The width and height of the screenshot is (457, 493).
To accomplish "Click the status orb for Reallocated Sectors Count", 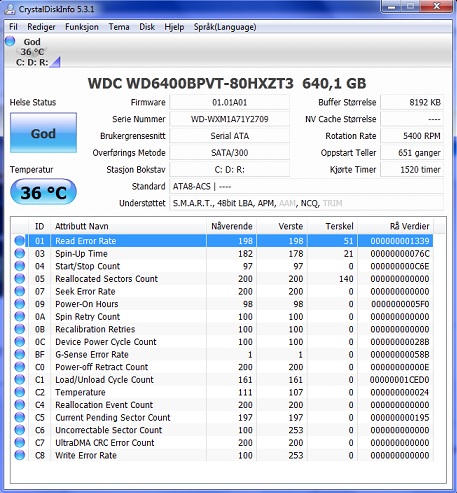I will click(x=20, y=278).
